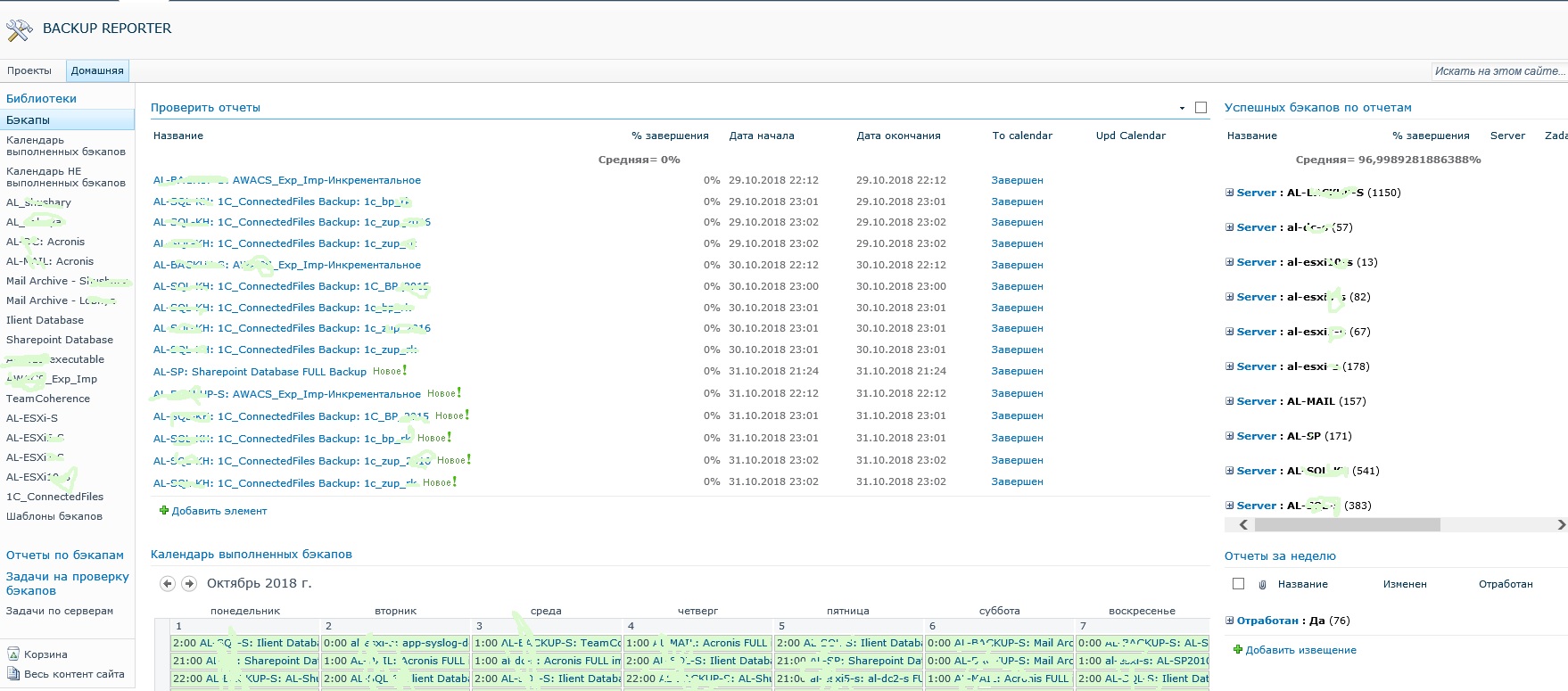The image size is (1568, 691).
Task: Click the Отчеты за неделю web part title
Action: tap(1280, 556)
